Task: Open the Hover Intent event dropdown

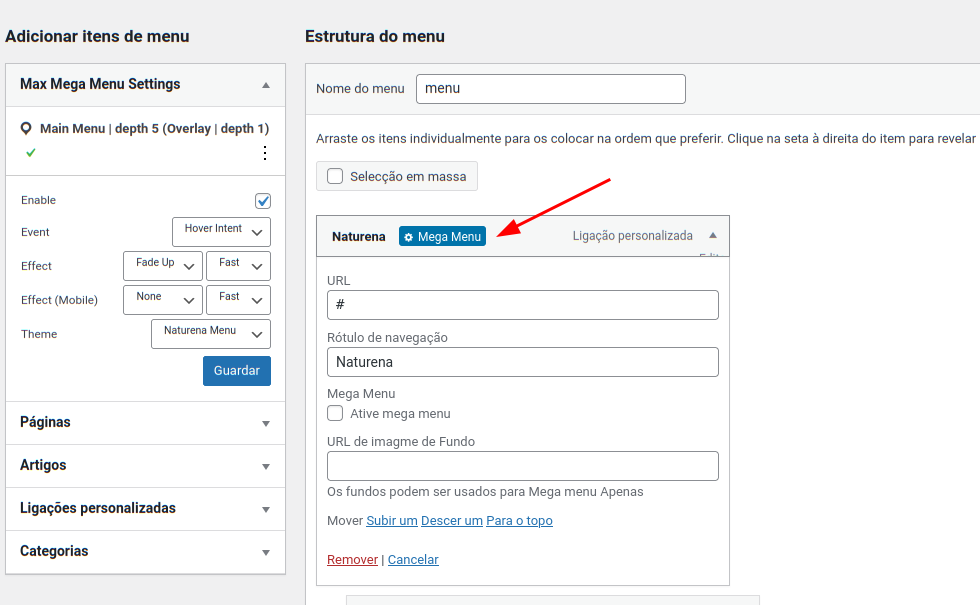Action: pos(221,232)
